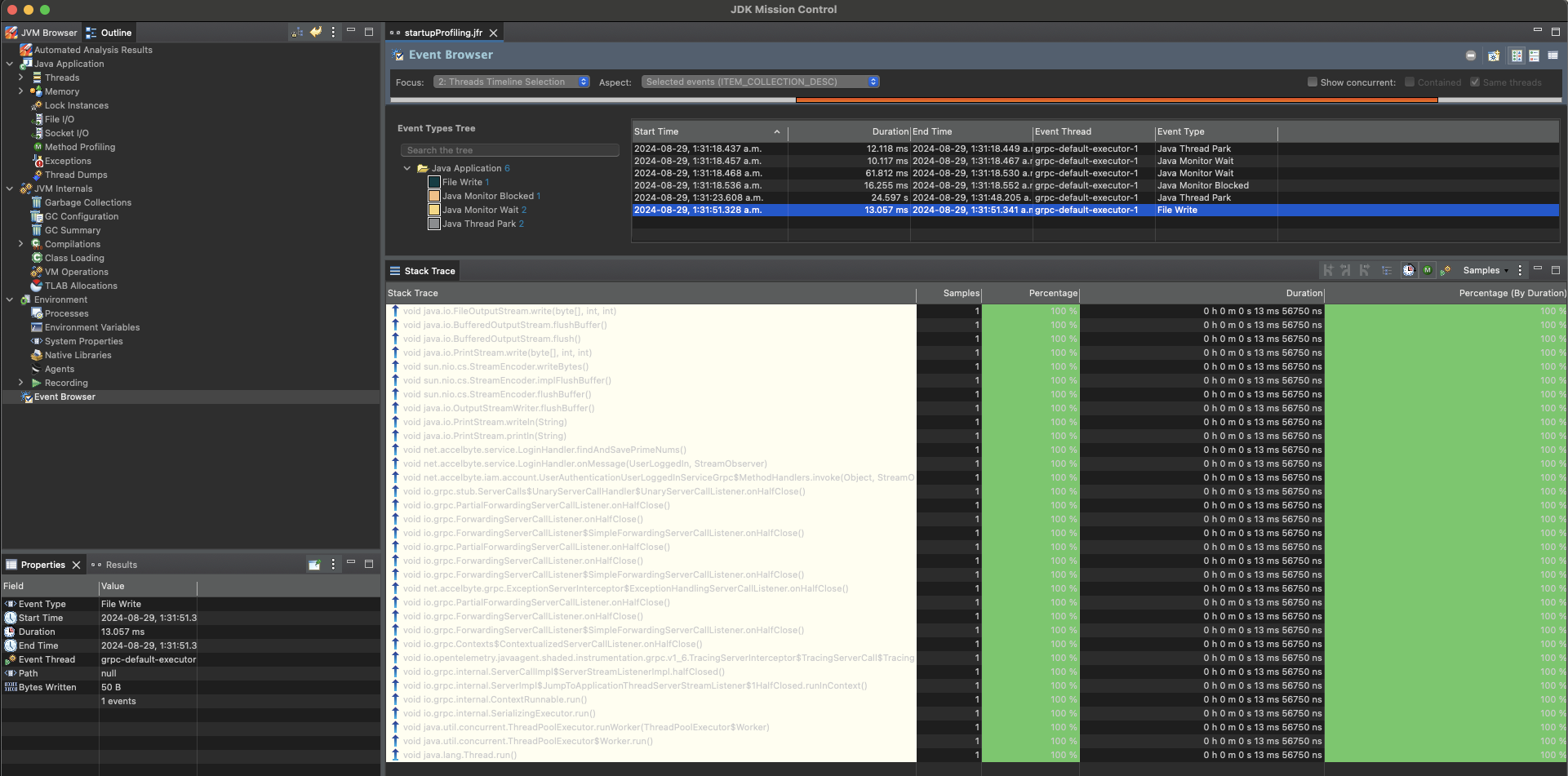Expand the Recording node
The height and width of the screenshot is (776, 1568).
click(21, 383)
